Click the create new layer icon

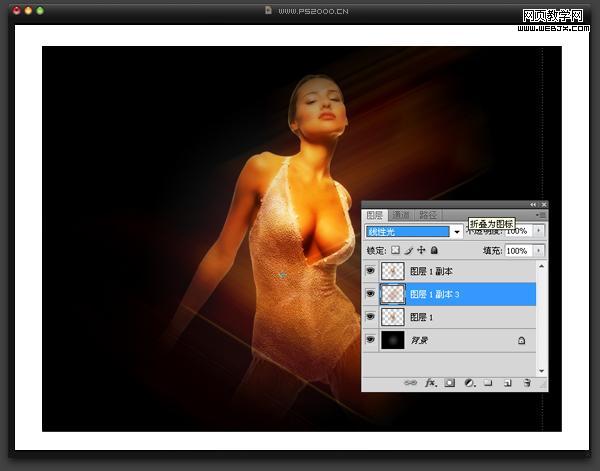pos(508,383)
